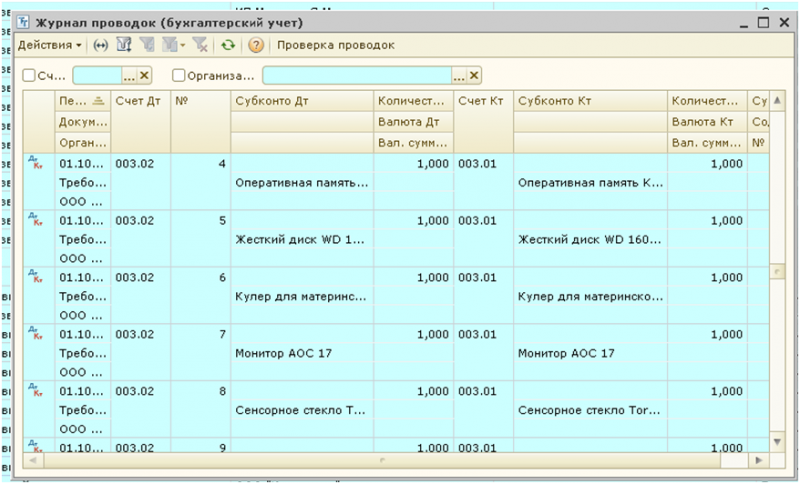Viewport: 800px width, 484px height.
Task: Toggle the Организа... filter checkbox
Action: [179, 76]
